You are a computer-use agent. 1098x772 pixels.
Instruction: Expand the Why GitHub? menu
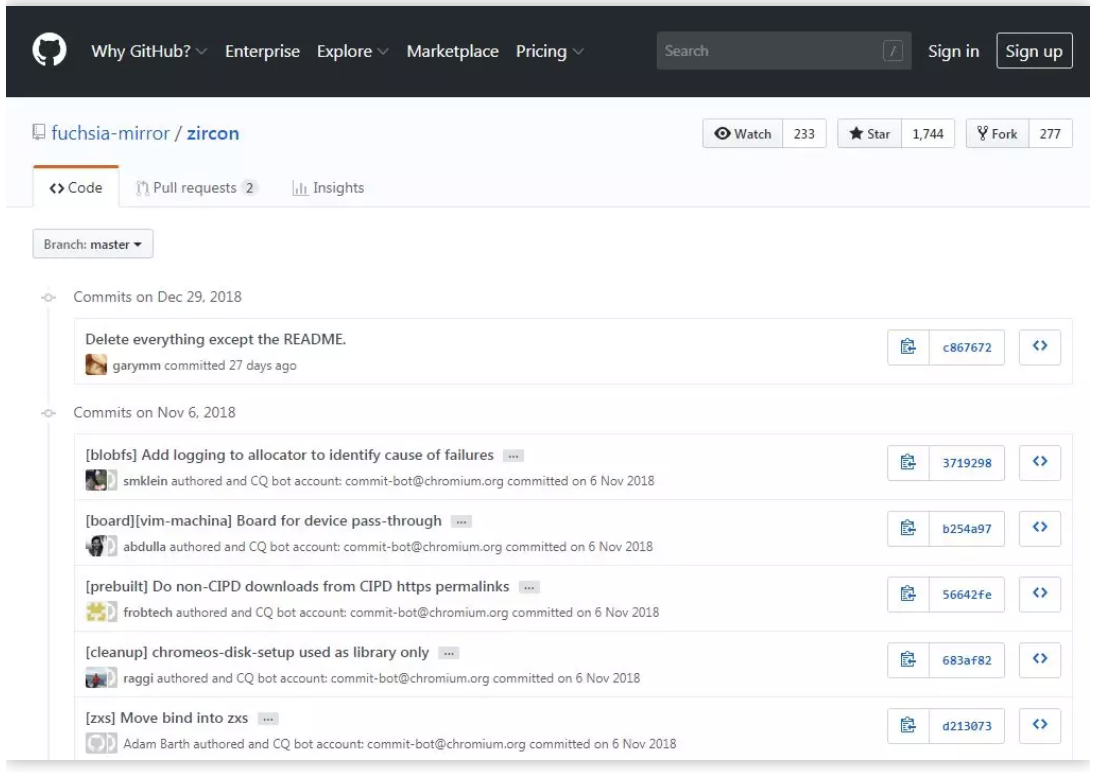pyautogui.click(x=148, y=51)
